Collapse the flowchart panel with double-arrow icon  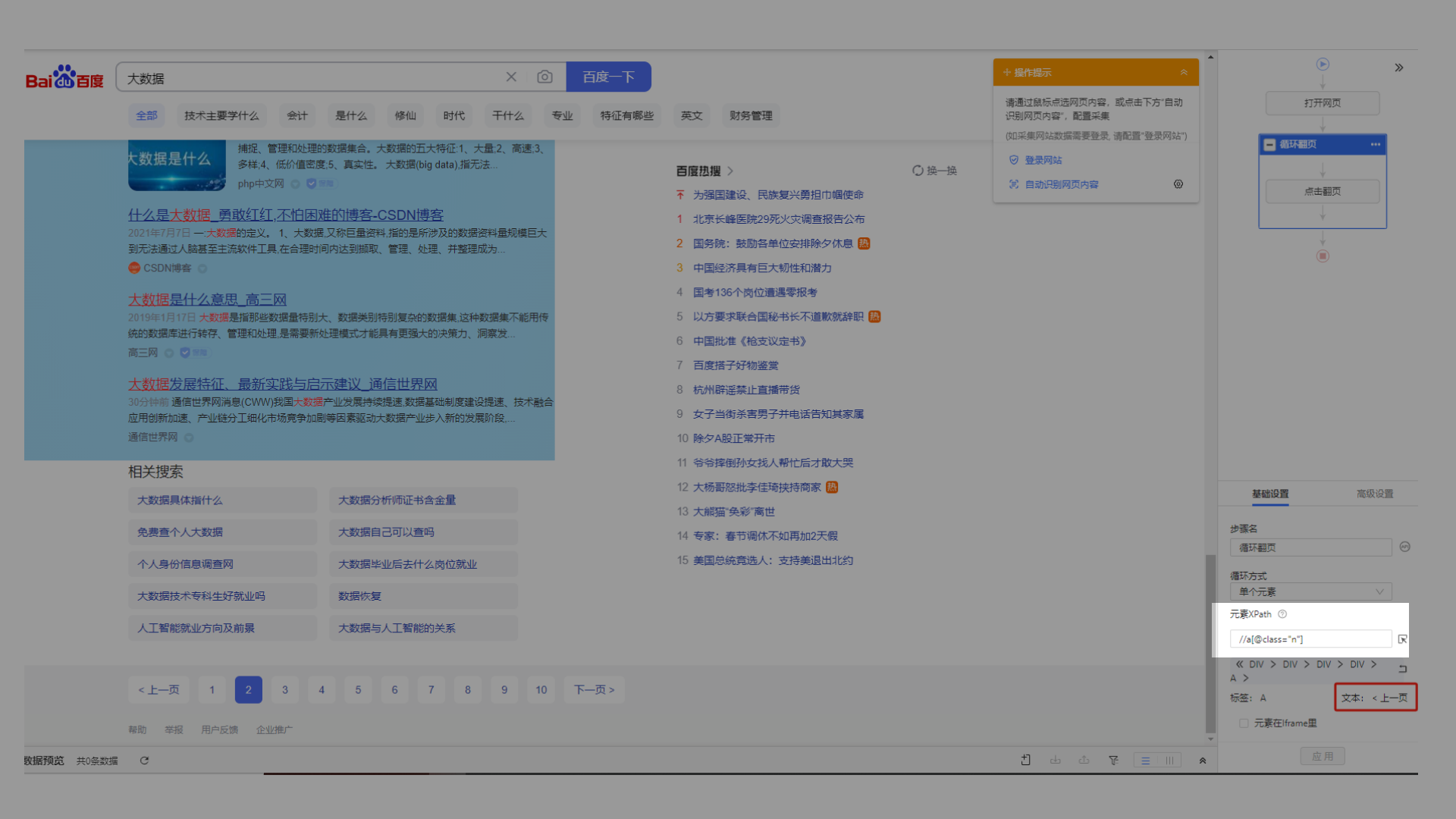point(1399,67)
